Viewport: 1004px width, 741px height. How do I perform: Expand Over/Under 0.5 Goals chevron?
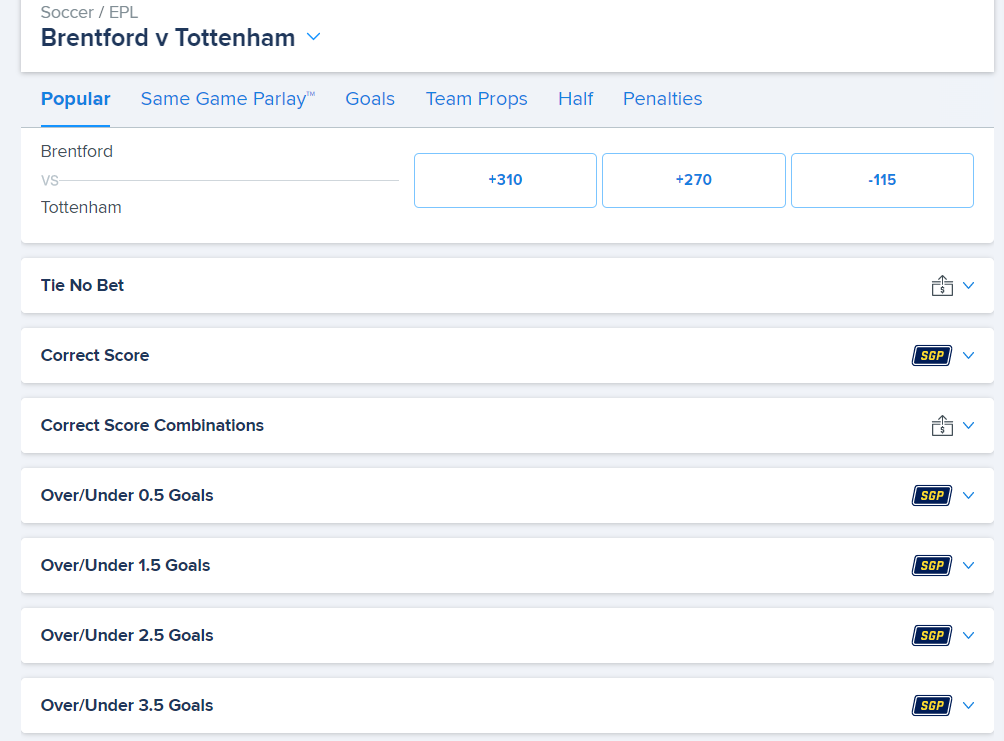969,495
